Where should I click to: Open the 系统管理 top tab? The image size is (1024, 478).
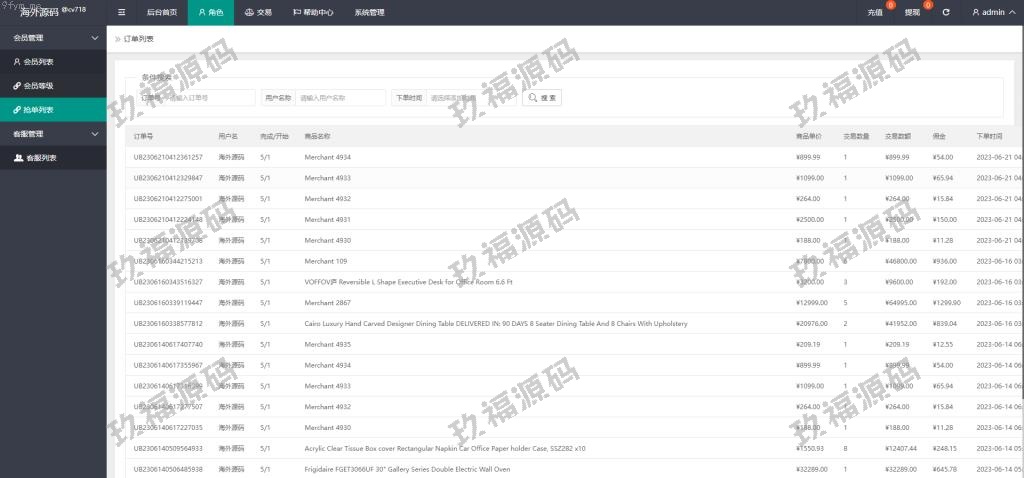tap(369, 13)
